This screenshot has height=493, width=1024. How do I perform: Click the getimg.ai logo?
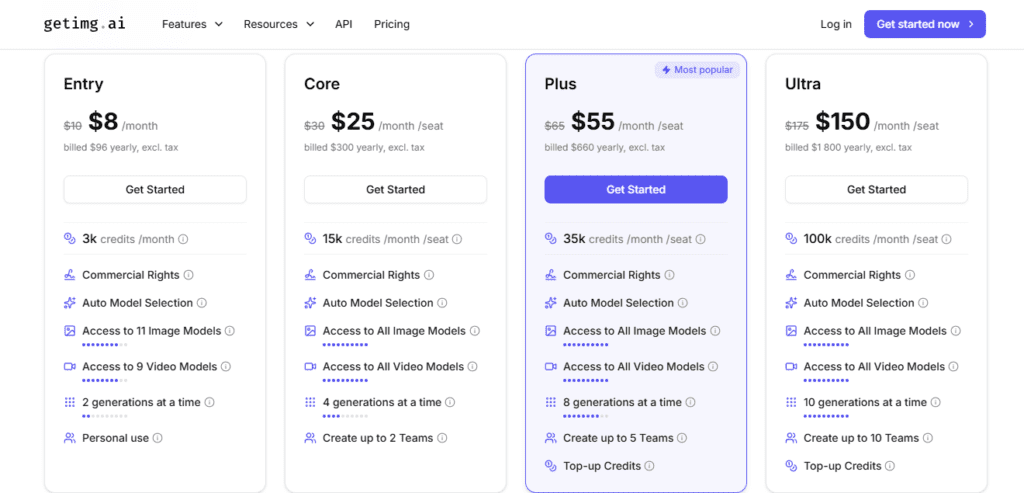[x=82, y=24]
